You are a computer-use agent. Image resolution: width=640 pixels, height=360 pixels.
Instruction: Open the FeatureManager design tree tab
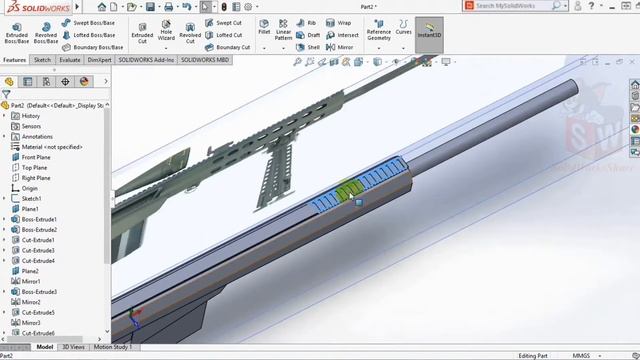(x=9, y=82)
